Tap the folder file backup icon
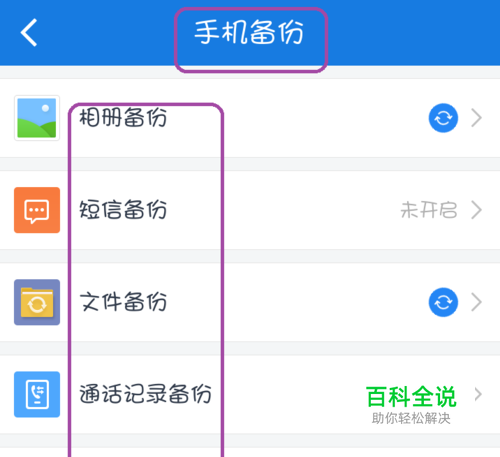 [x=37, y=302]
